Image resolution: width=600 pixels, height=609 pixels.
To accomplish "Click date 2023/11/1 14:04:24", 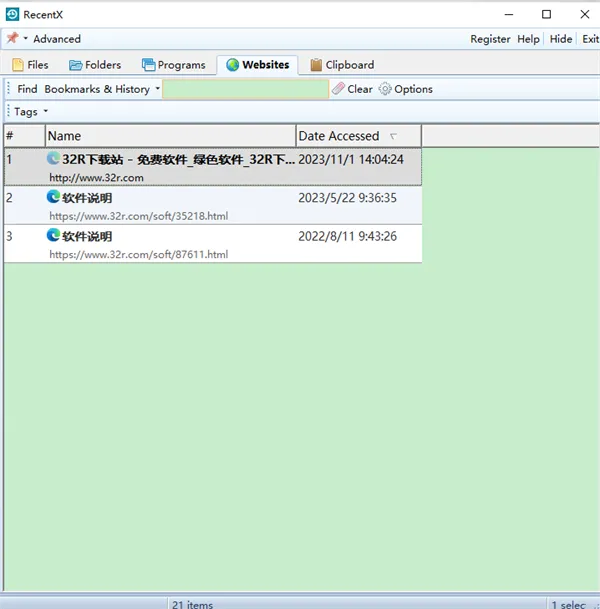I will click(x=351, y=159).
